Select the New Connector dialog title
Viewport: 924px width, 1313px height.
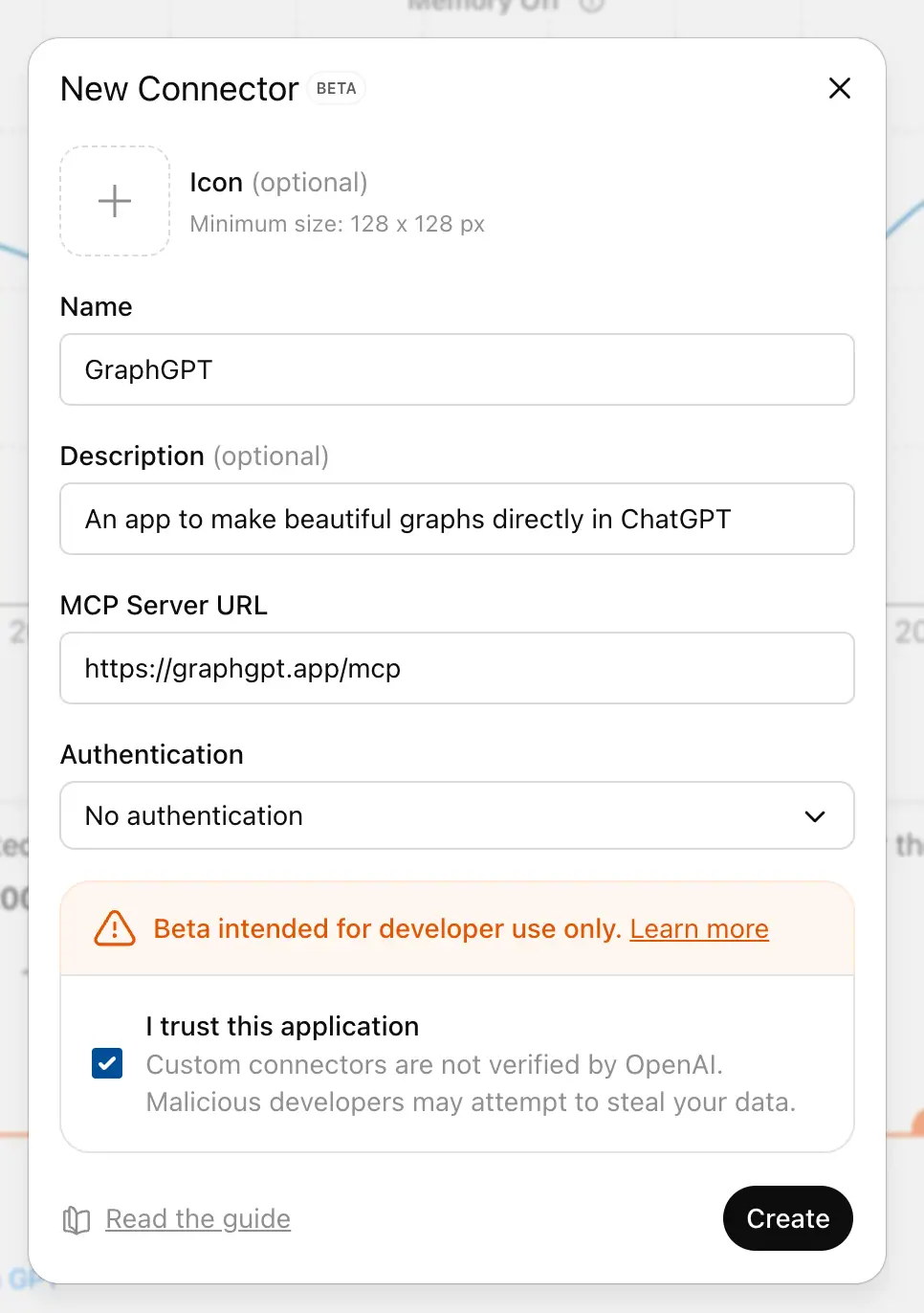click(x=178, y=88)
